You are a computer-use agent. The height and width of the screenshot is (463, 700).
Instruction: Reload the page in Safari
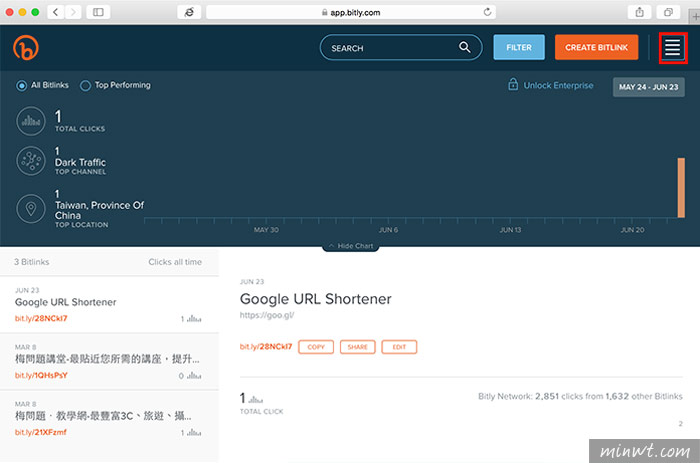(488, 12)
